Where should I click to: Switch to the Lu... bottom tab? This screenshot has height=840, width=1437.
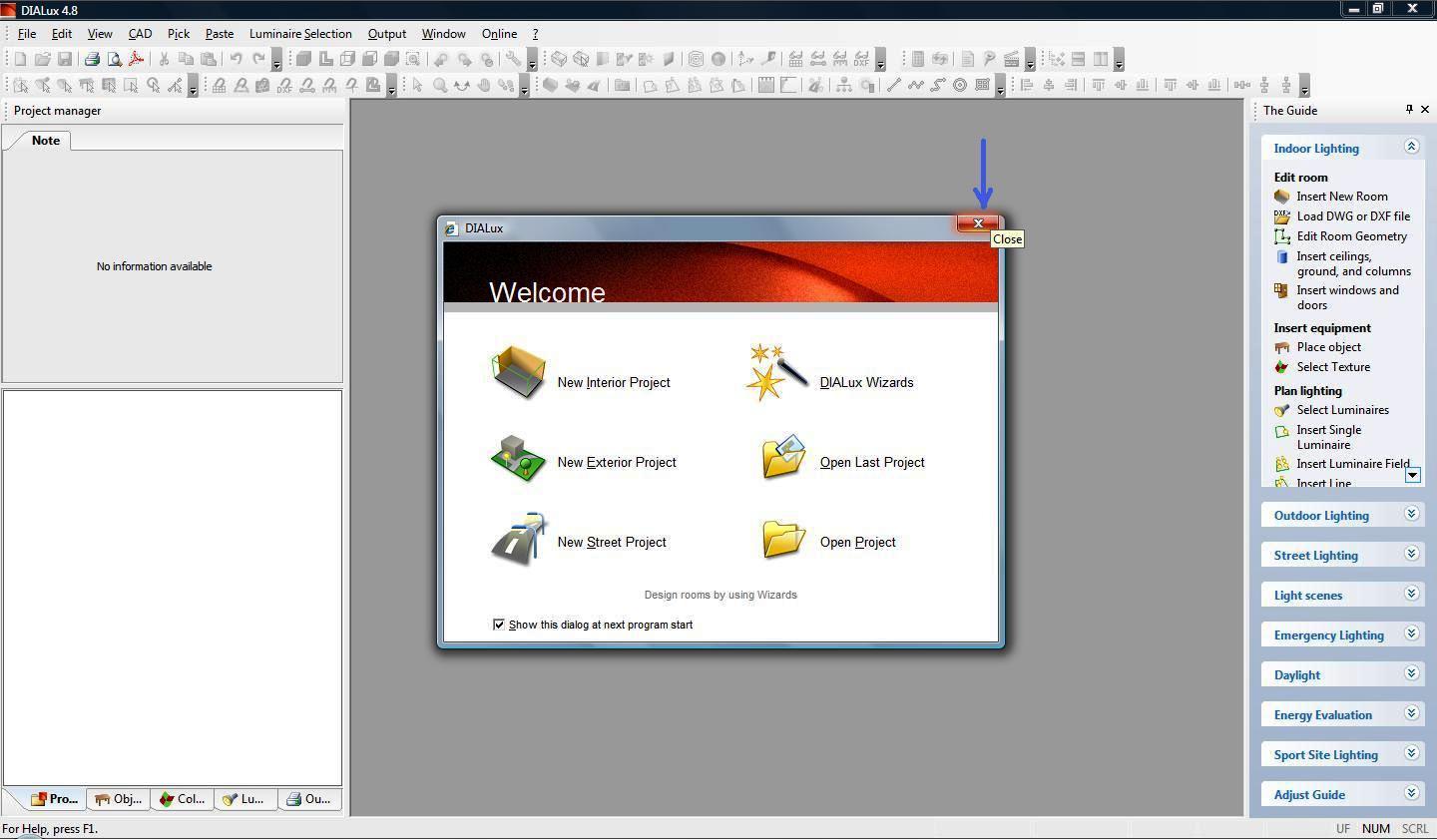(x=243, y=799)
